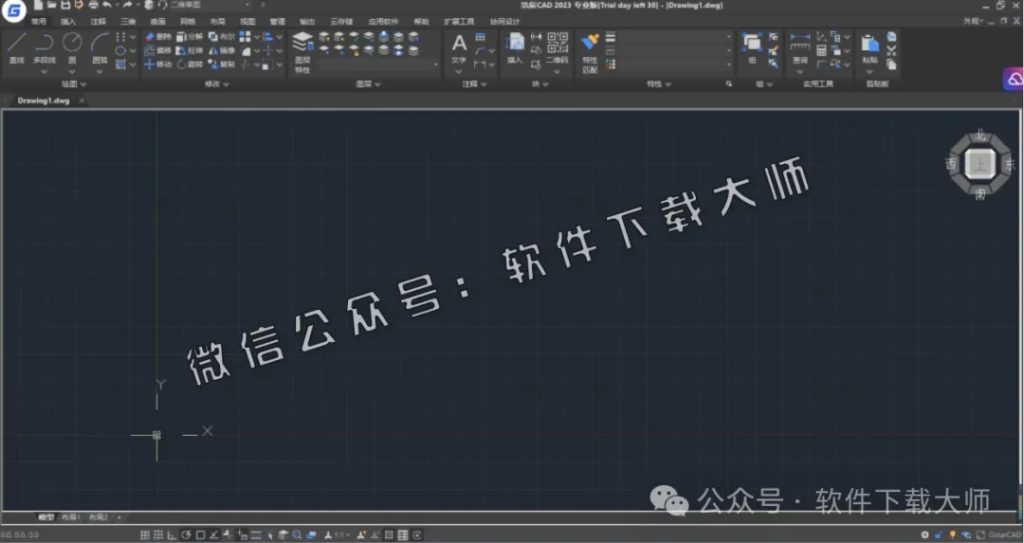The width and height of the screenshot is (1024, 543).
Task: Click the Save icon in quick access toolbar
Action: coord(65,5)
